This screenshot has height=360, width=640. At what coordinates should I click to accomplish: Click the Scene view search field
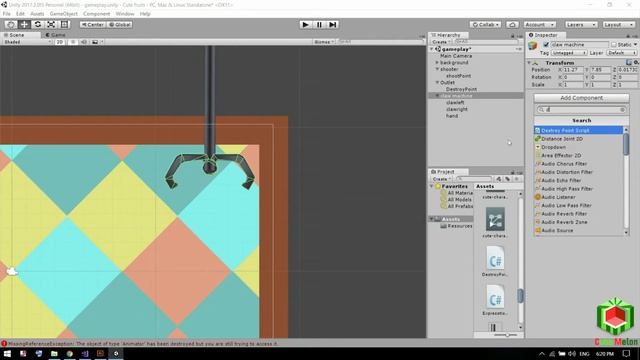click(380, 42)
